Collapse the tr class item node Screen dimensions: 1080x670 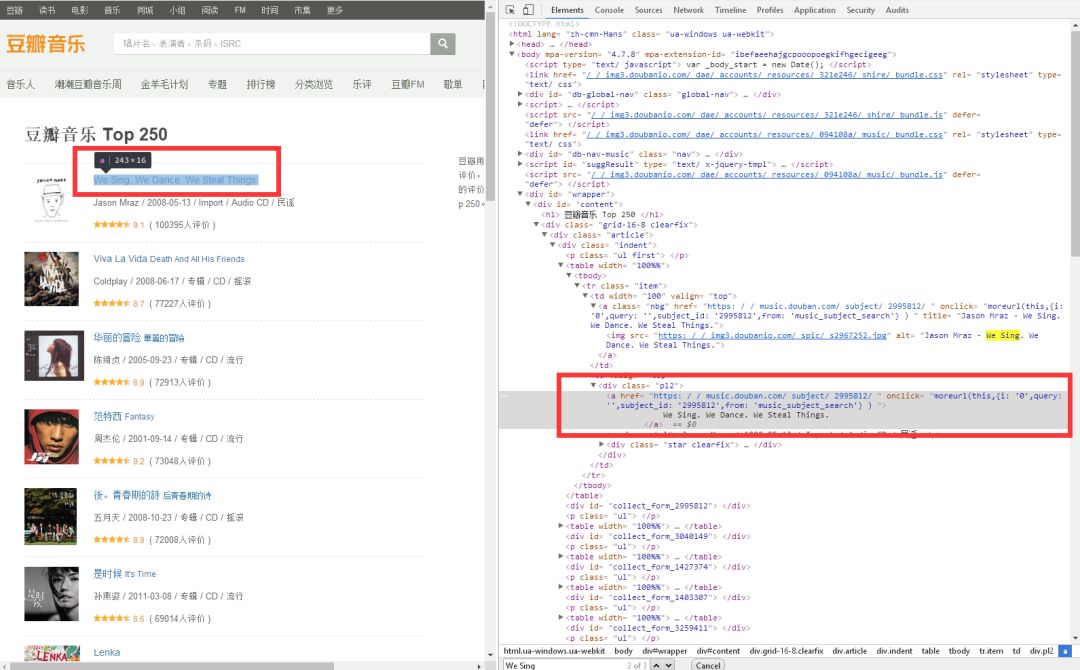tap(577, 286)
